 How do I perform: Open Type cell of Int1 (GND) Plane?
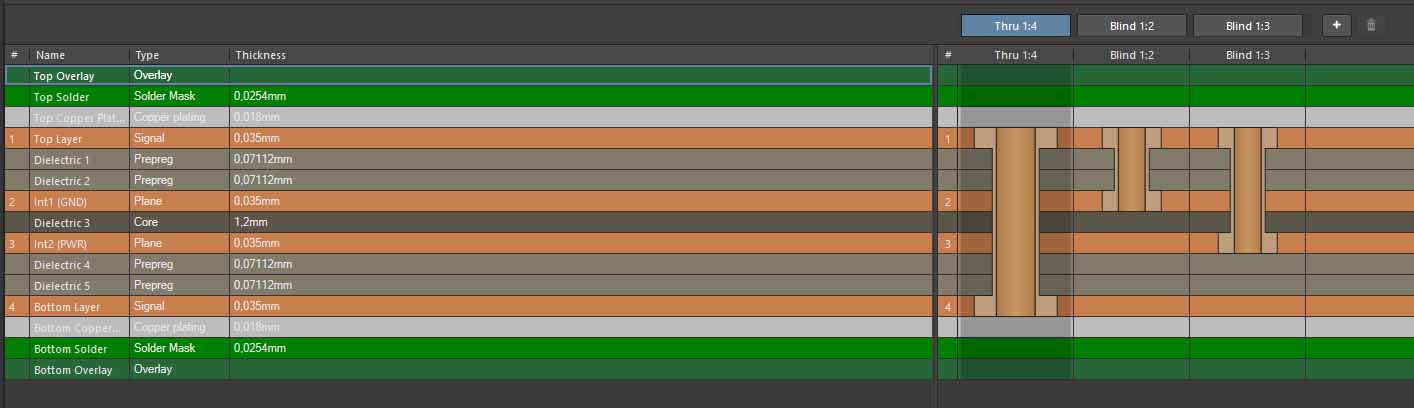tap(180, 201)
